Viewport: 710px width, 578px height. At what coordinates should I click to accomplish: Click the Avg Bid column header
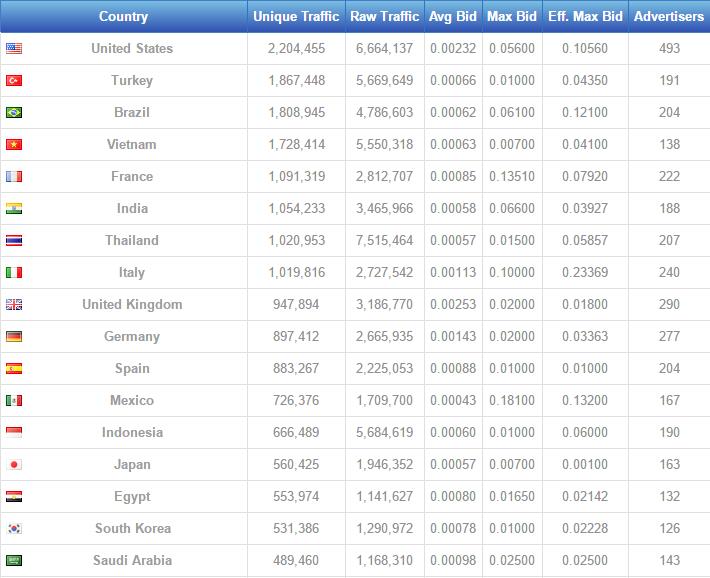pos(452,16)
